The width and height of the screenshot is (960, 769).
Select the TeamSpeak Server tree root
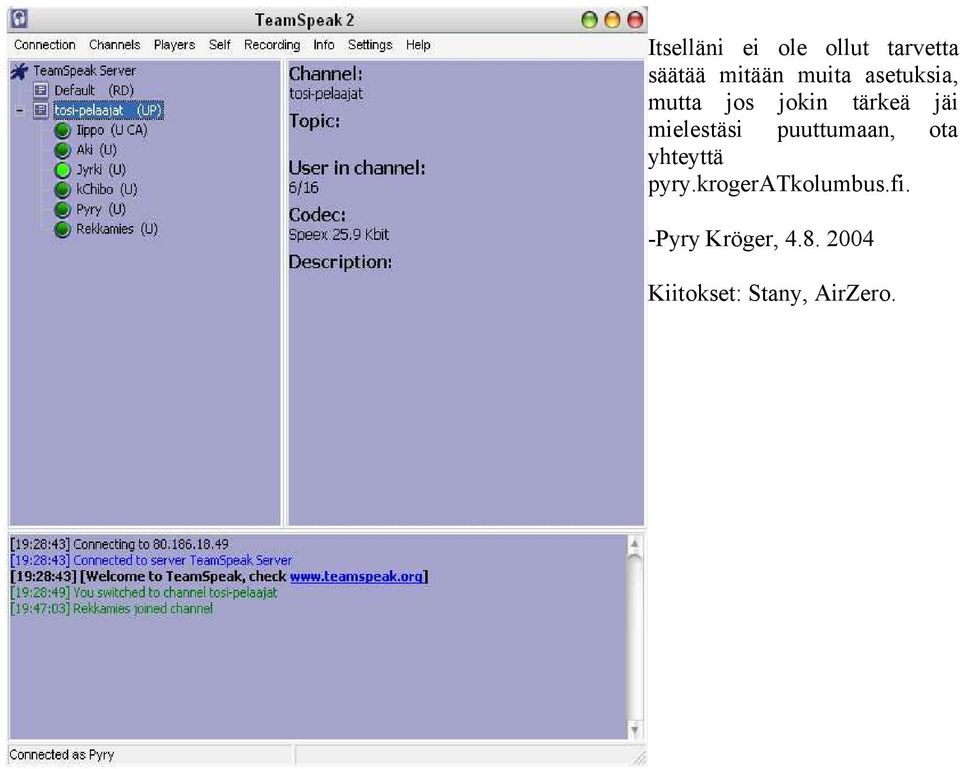pyautogui.click(x=84, y=71)
